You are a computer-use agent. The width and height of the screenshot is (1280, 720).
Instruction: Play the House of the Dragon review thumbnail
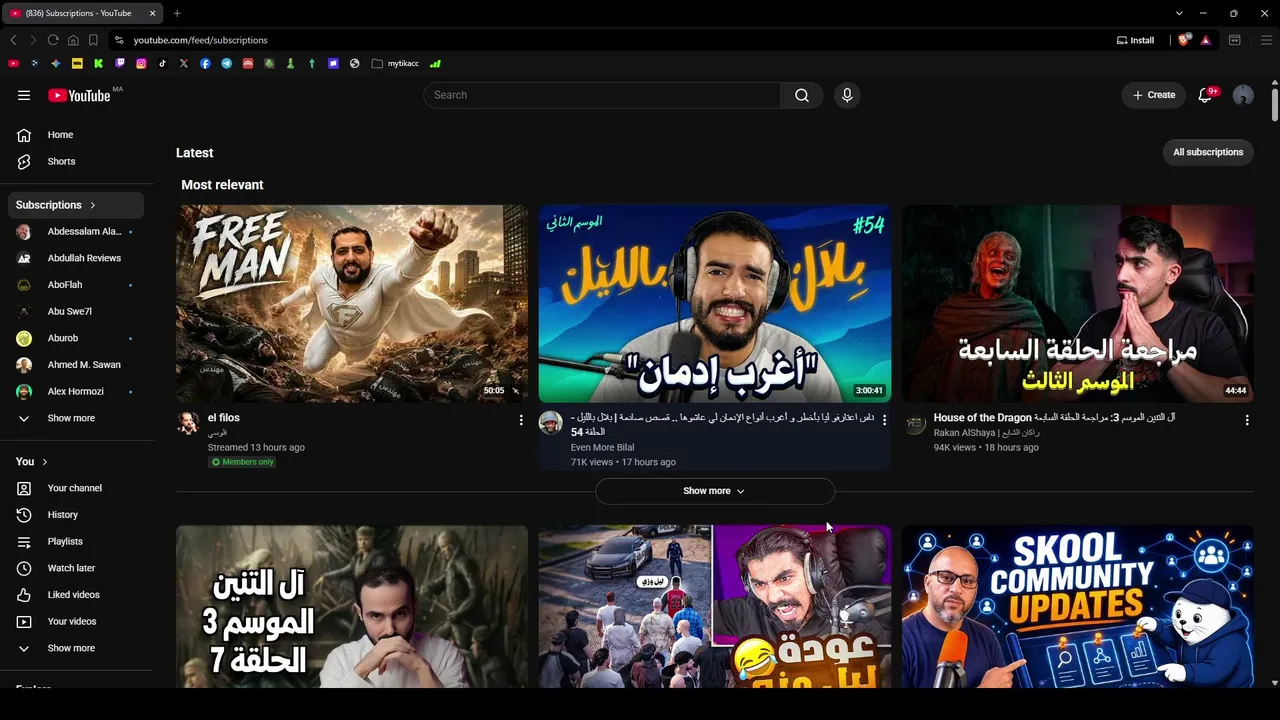[x=1078, y=304]
